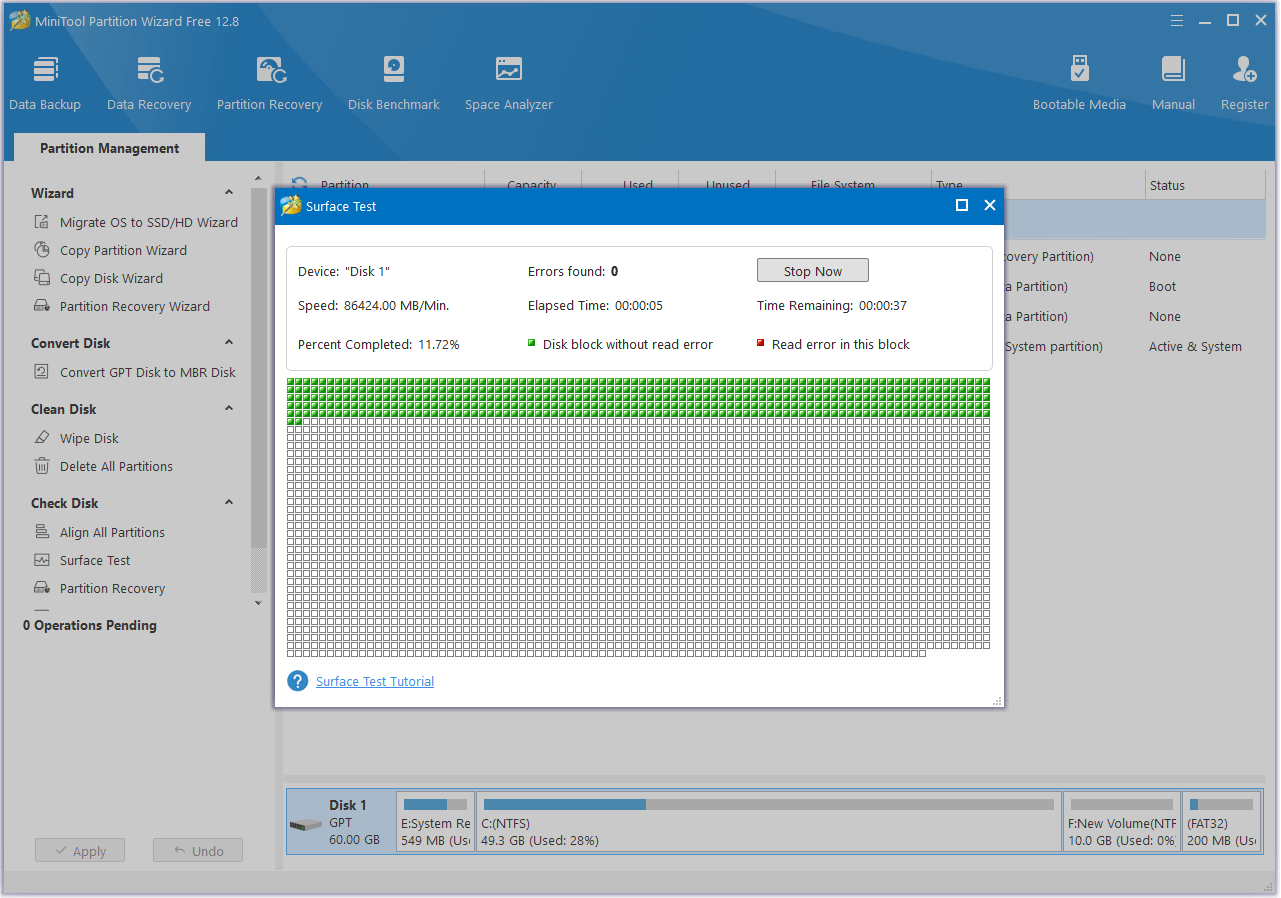Open the Manual
This screenshot has width=1281, height=898.
coord(1172,80)
